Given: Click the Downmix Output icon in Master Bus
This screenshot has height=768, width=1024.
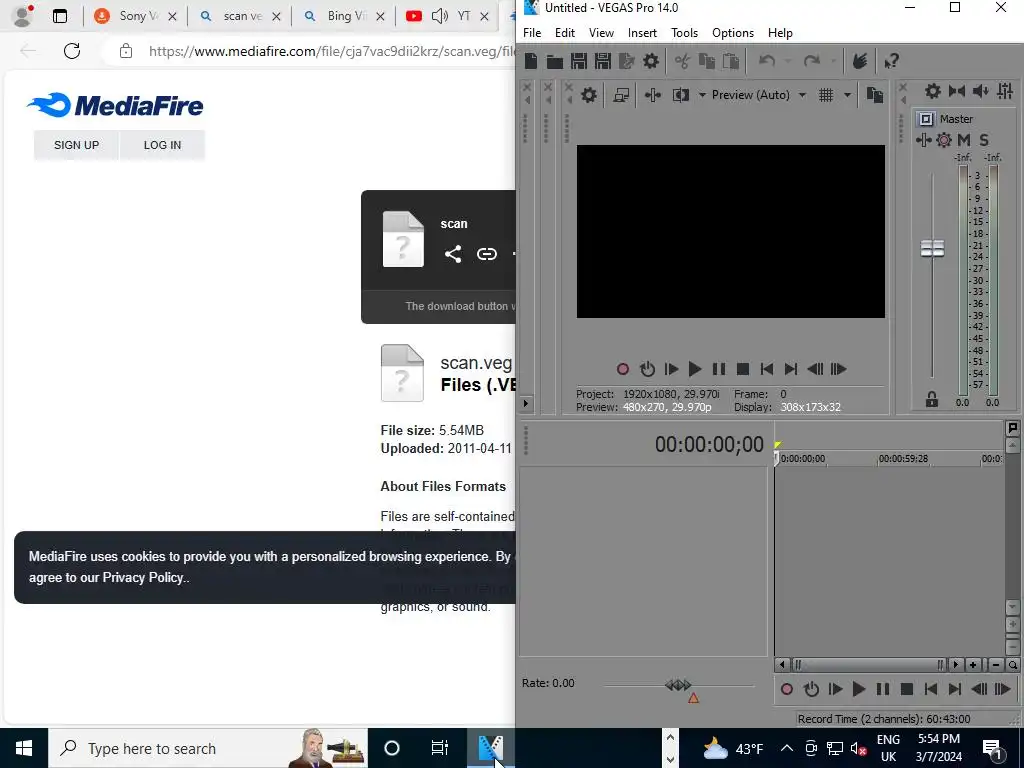Looking at the screenshot, I should pyautogui.click(x=957, y=91).
